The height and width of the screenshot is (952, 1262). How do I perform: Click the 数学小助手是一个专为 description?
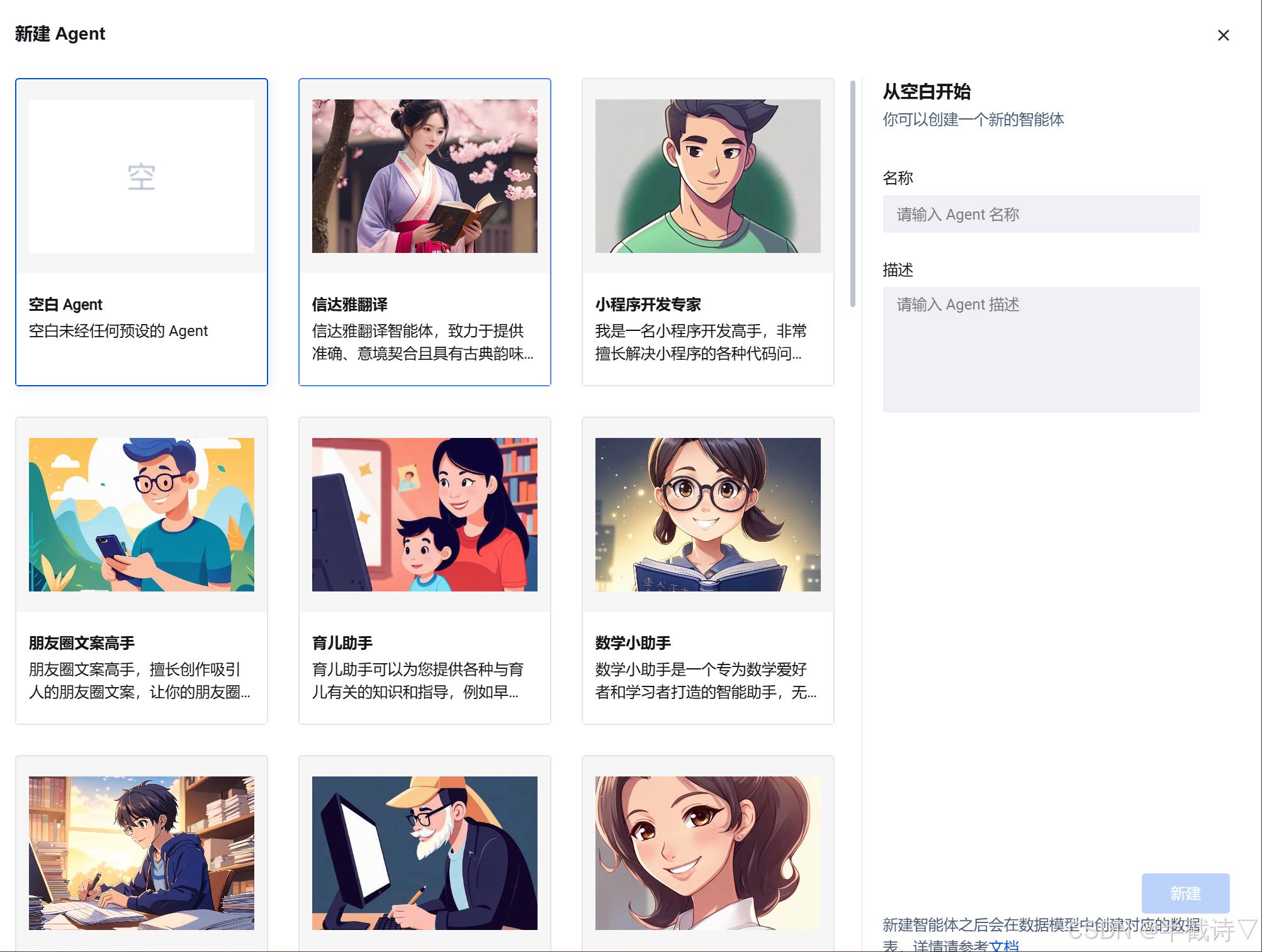[x=706, y=681]
